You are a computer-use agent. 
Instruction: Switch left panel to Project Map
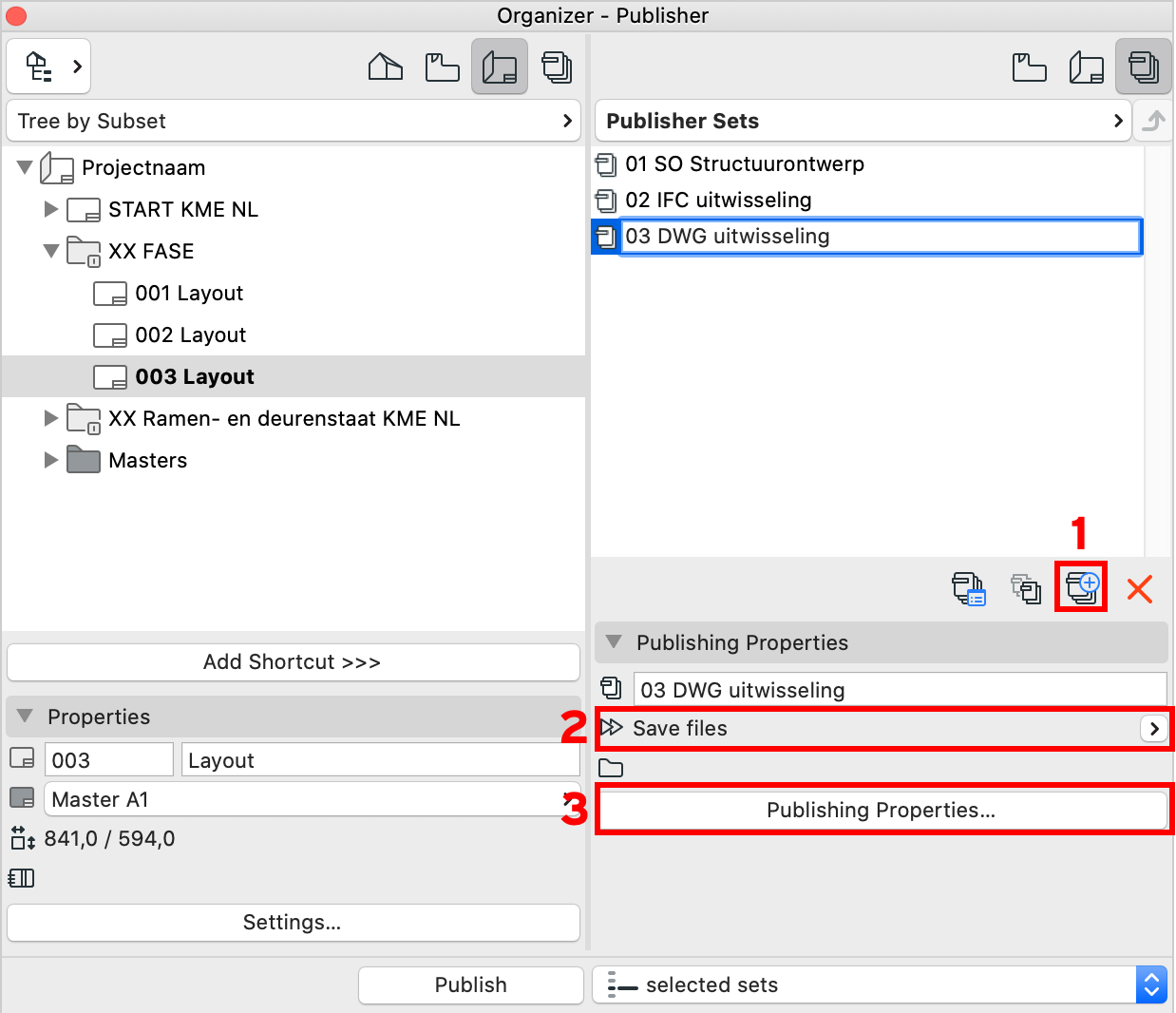pos(386,67)
